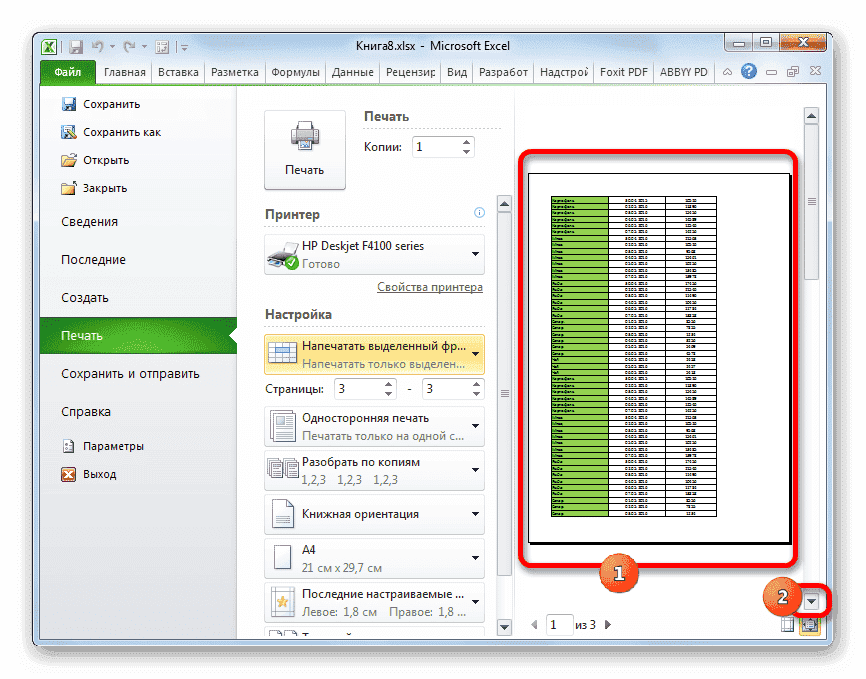Click the Save icon on the Quick Access toolbar

click(77, 46)
